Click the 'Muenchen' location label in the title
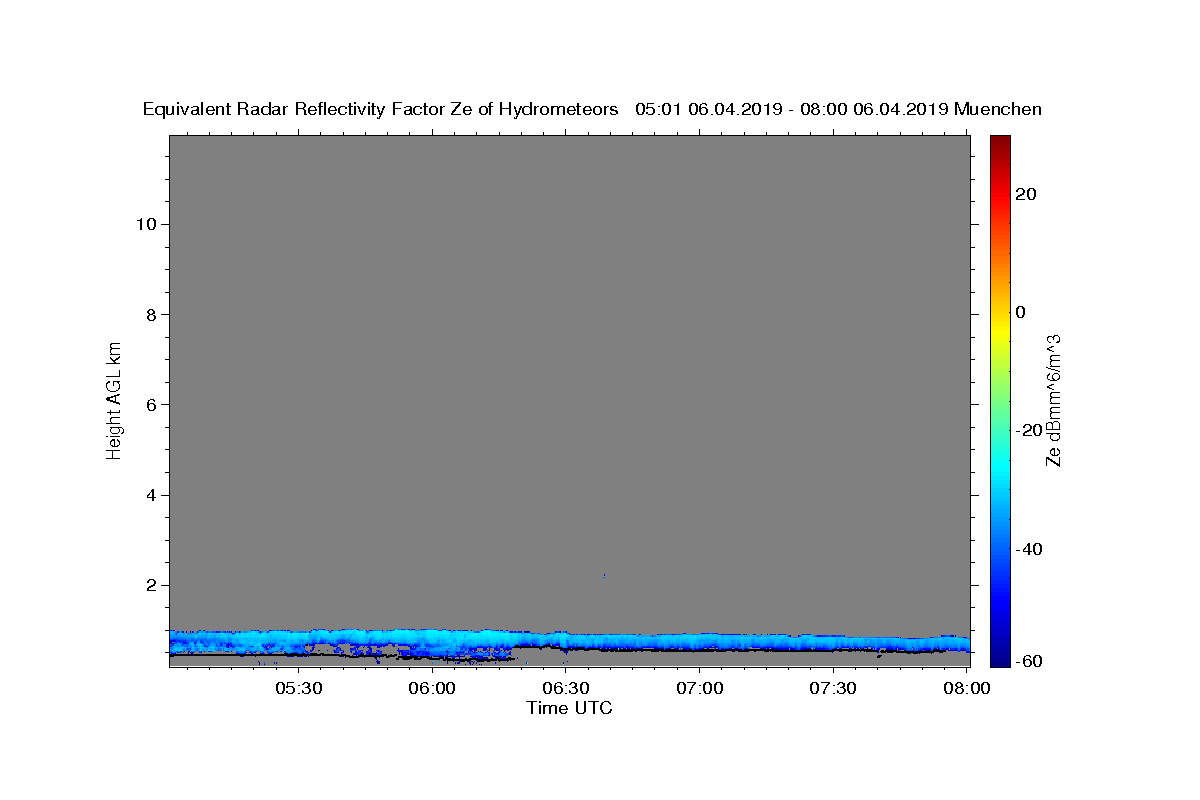 (998, 109)
